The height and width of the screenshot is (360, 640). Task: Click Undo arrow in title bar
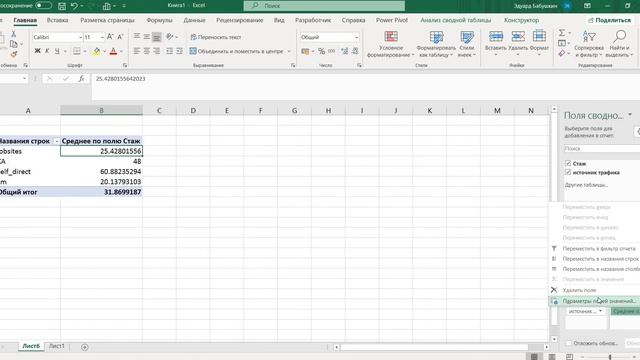[x=74, y=6]
